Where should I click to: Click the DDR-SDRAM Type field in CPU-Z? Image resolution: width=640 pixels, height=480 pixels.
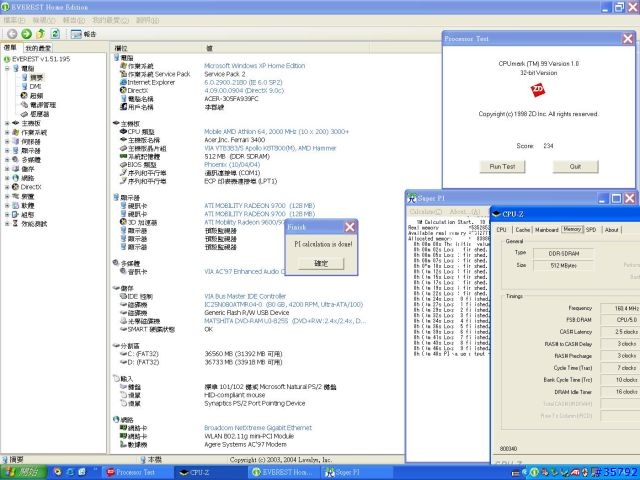563,253
